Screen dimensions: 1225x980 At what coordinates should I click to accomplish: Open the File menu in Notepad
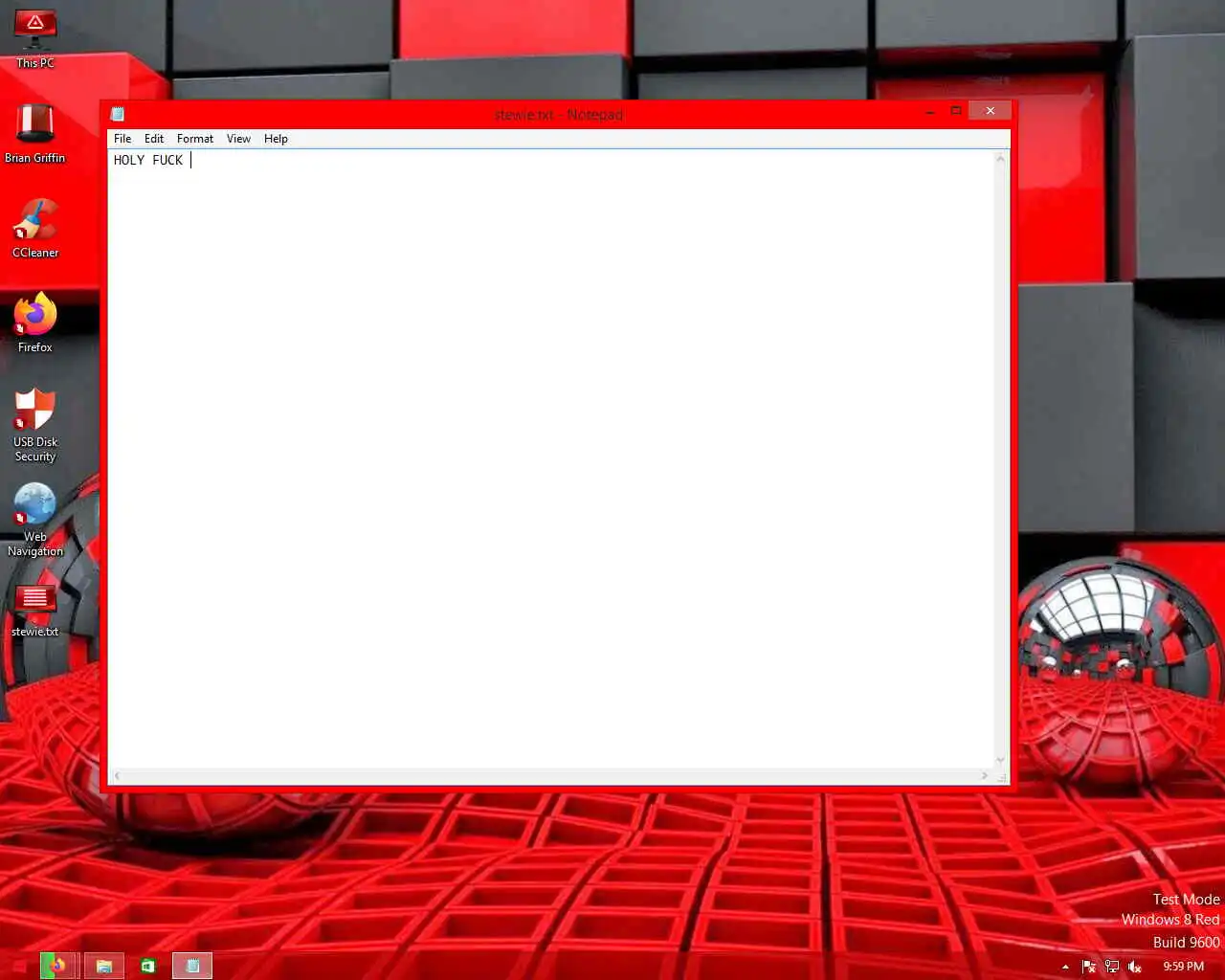tap(122, 139)
